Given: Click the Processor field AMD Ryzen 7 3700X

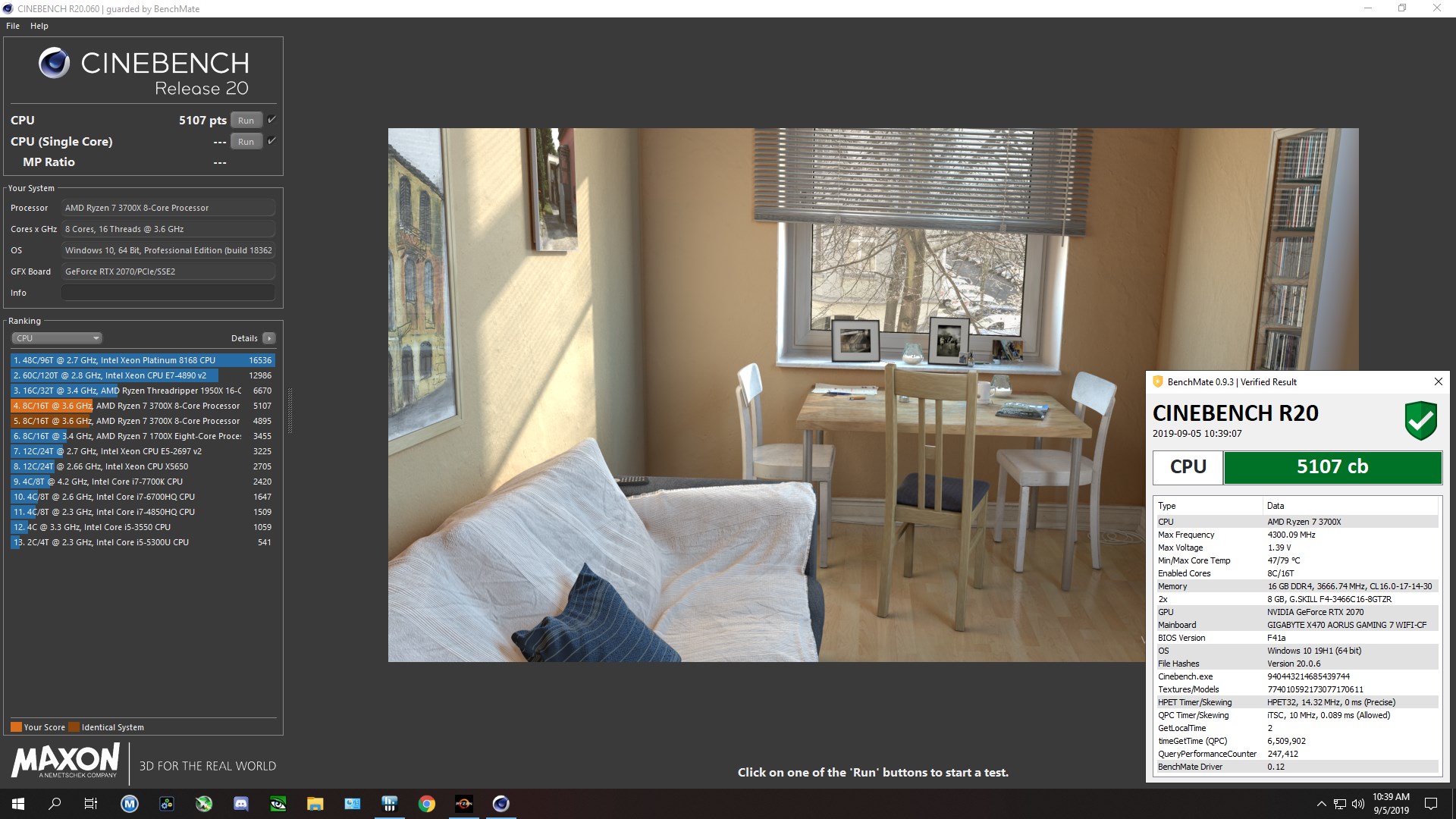Looking at the screenshot, I should 168,208.
